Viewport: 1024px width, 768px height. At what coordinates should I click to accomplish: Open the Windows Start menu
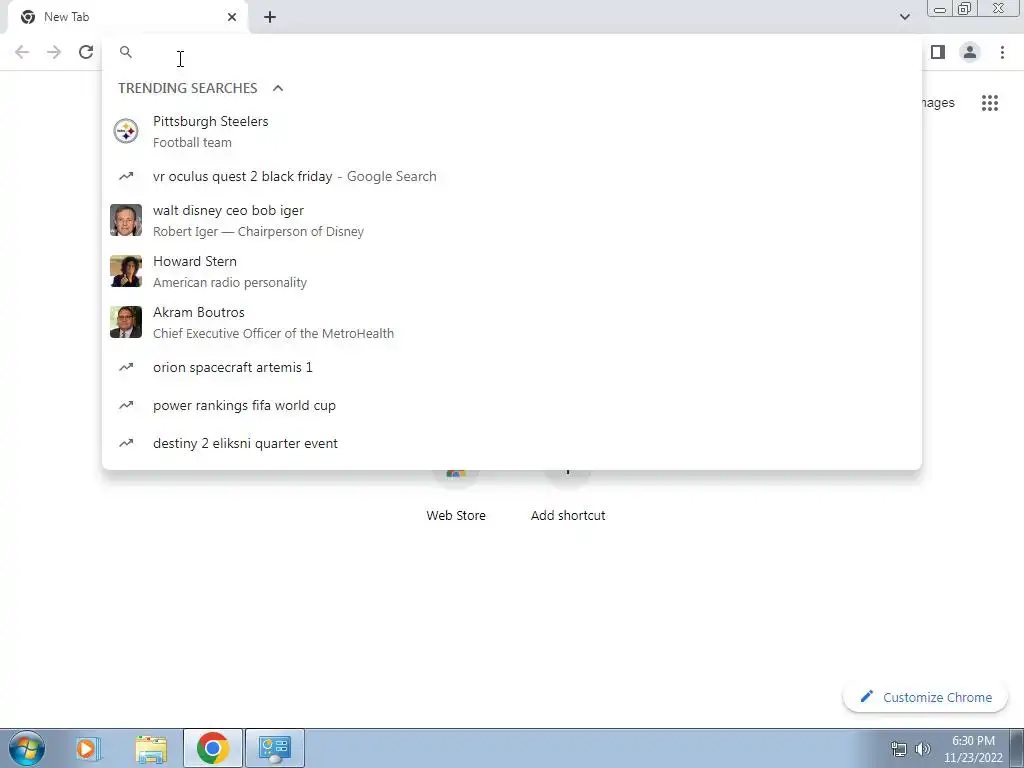tap(27, 748)
